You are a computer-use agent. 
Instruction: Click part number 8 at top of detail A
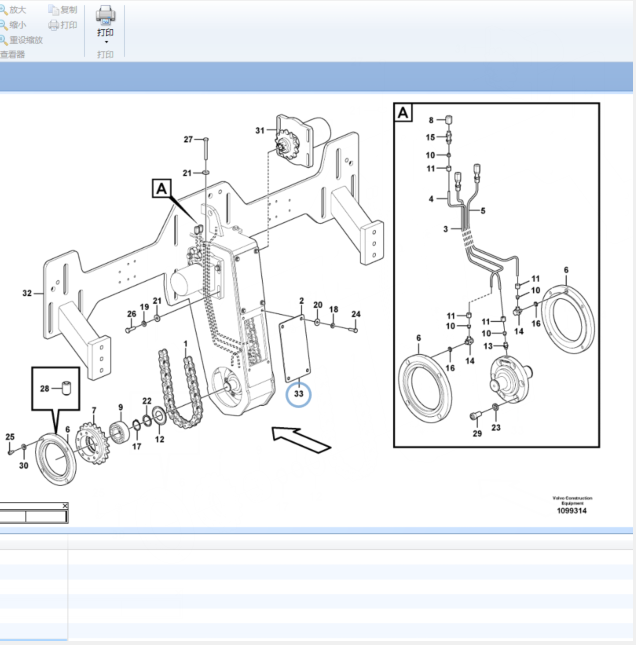[432, 119]
